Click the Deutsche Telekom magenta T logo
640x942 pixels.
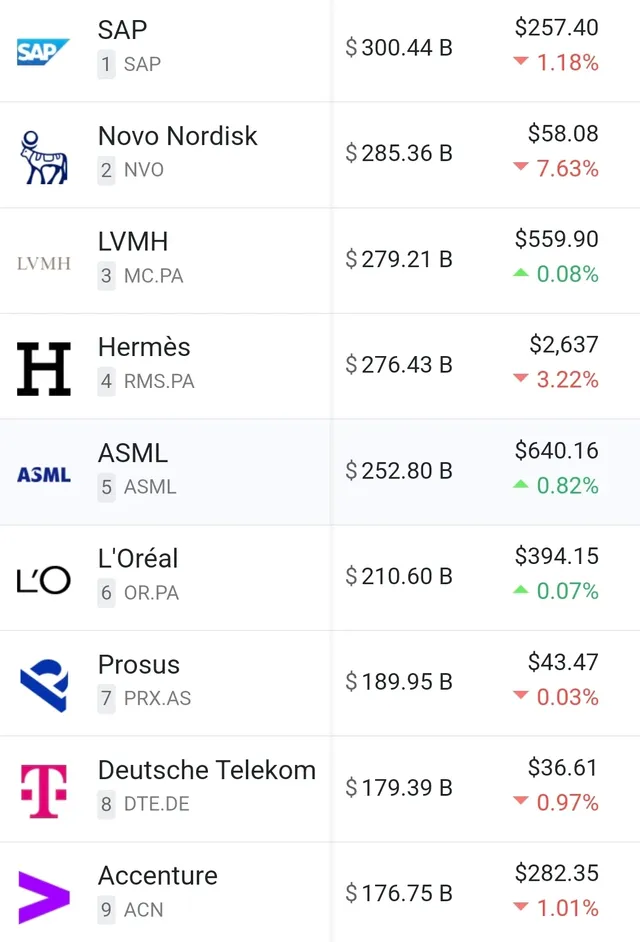[43, 790]
